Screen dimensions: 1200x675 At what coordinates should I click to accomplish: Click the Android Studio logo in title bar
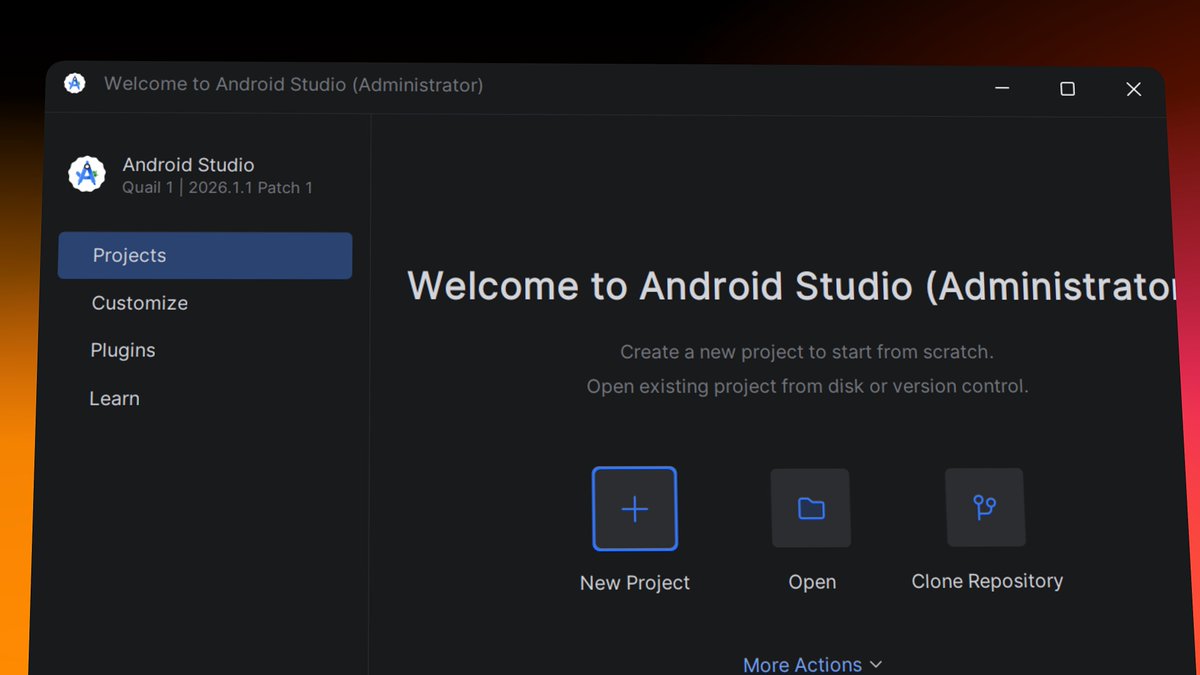tap(75, 84)
